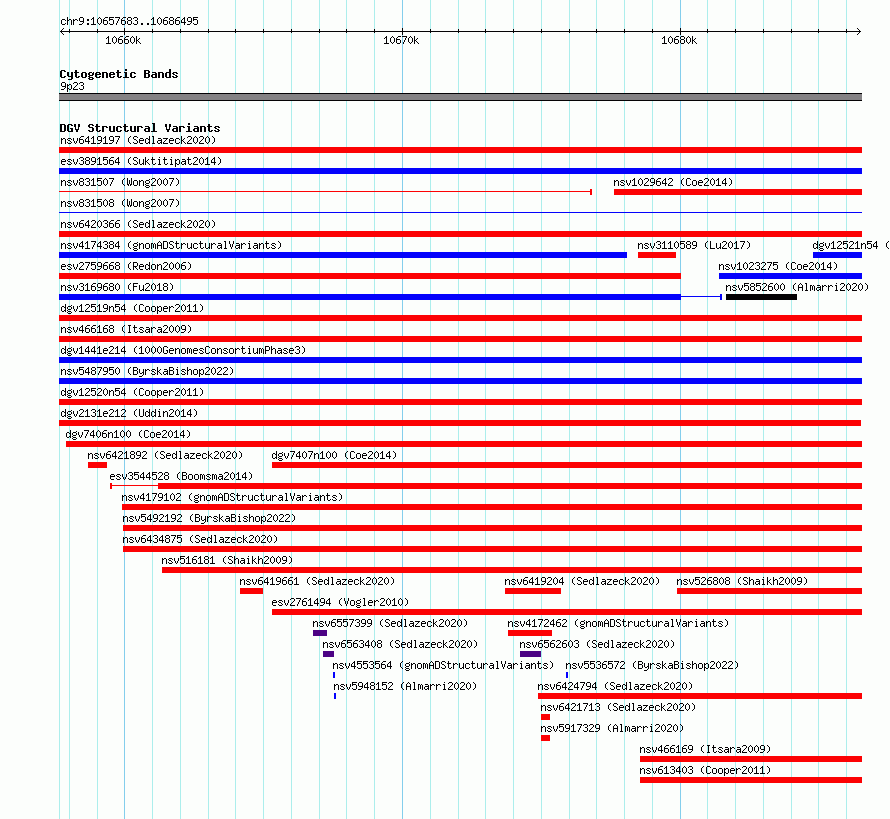
Task: Click dgv12520n54 (Cooper2011) label
Action: pos(132,392)
